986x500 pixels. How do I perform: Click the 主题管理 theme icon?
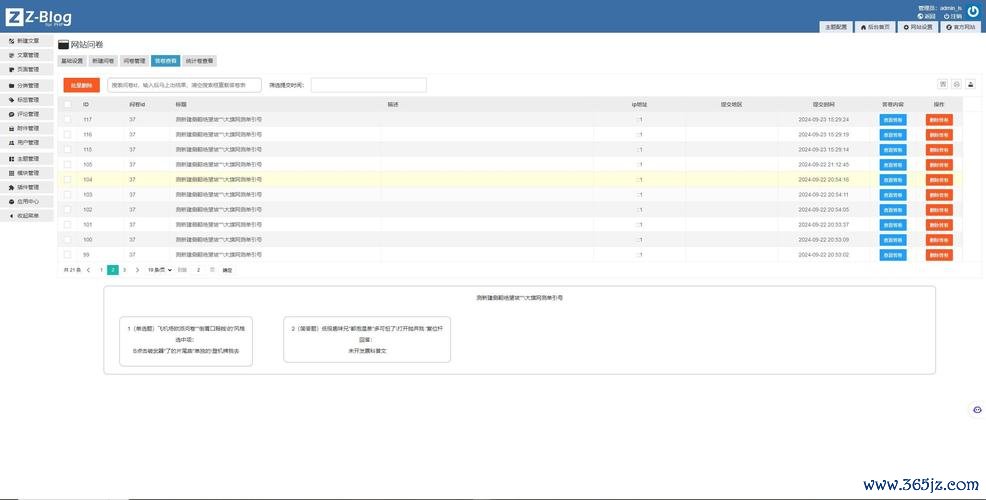coord(11,159)
